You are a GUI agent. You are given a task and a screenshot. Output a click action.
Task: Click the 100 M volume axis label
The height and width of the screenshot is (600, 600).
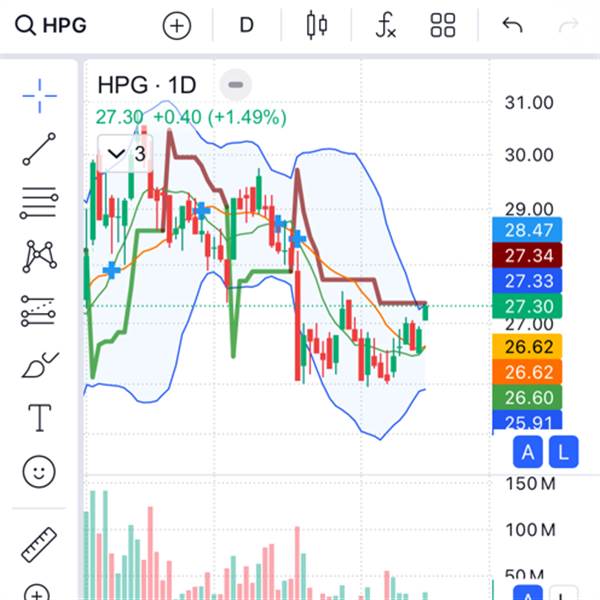(x=530, y=530)
